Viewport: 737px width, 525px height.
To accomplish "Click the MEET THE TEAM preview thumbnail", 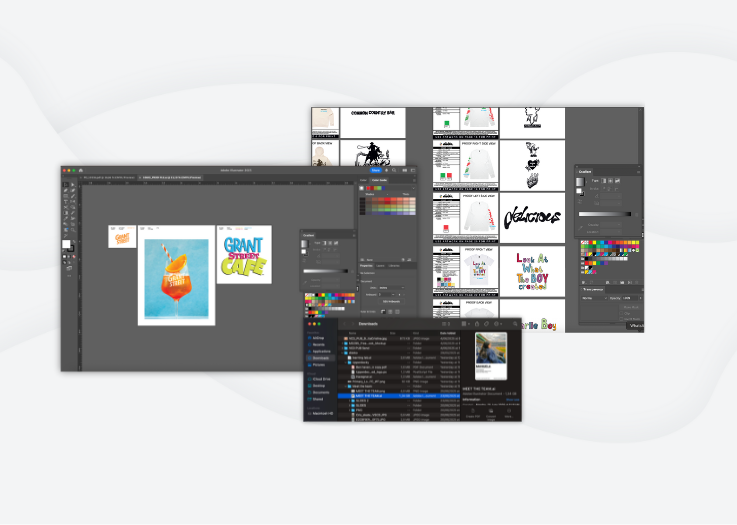I will tap(491, 356).
